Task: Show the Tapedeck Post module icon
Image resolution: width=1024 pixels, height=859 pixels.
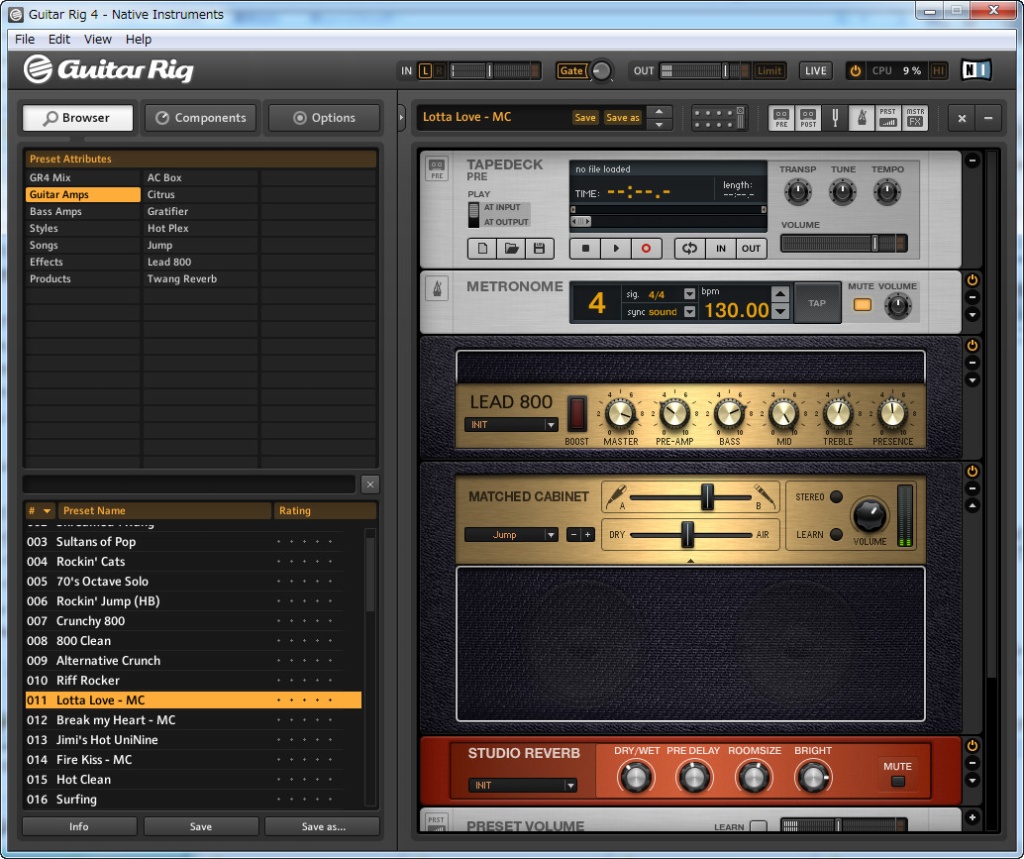Action: pos(808,118)
